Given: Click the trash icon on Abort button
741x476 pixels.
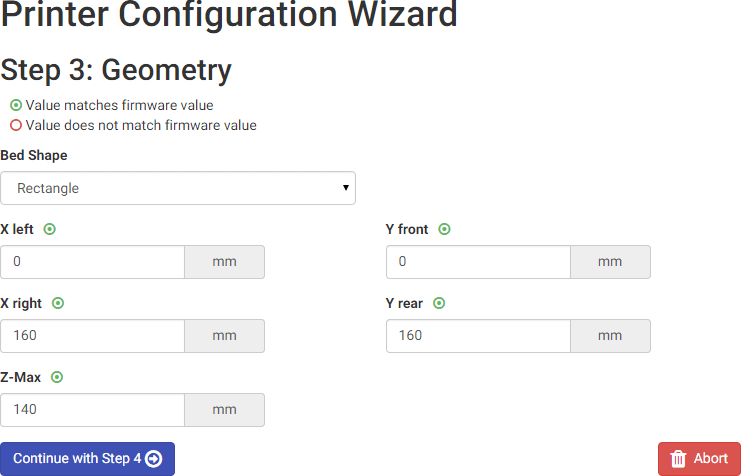Looking at the screenshot, I should (678, 459).
